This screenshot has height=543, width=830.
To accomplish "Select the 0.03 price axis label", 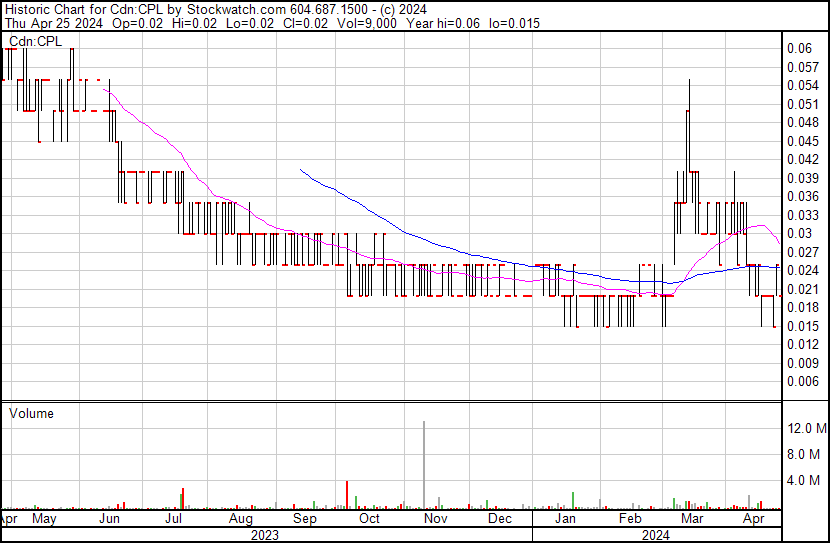I will (799, 233).
